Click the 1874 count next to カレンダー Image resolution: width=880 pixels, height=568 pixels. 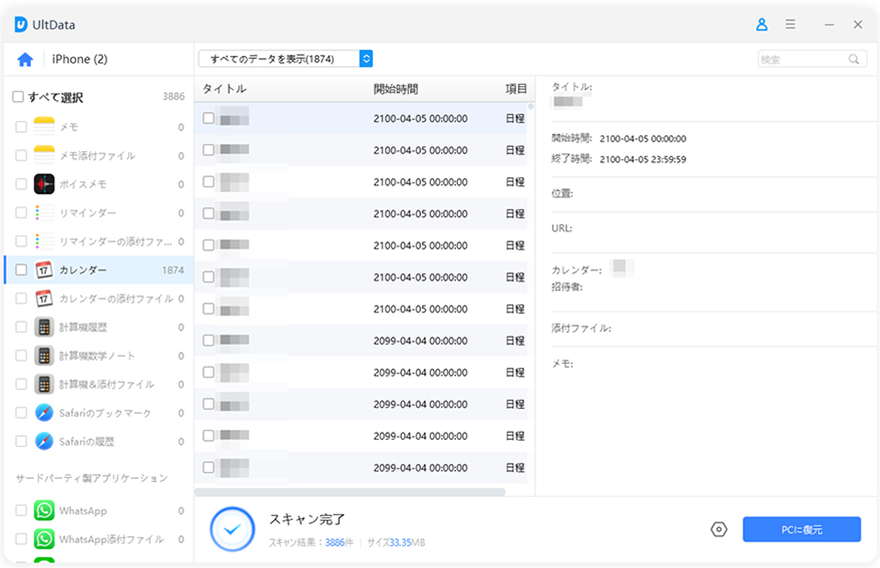coord(173,270)
